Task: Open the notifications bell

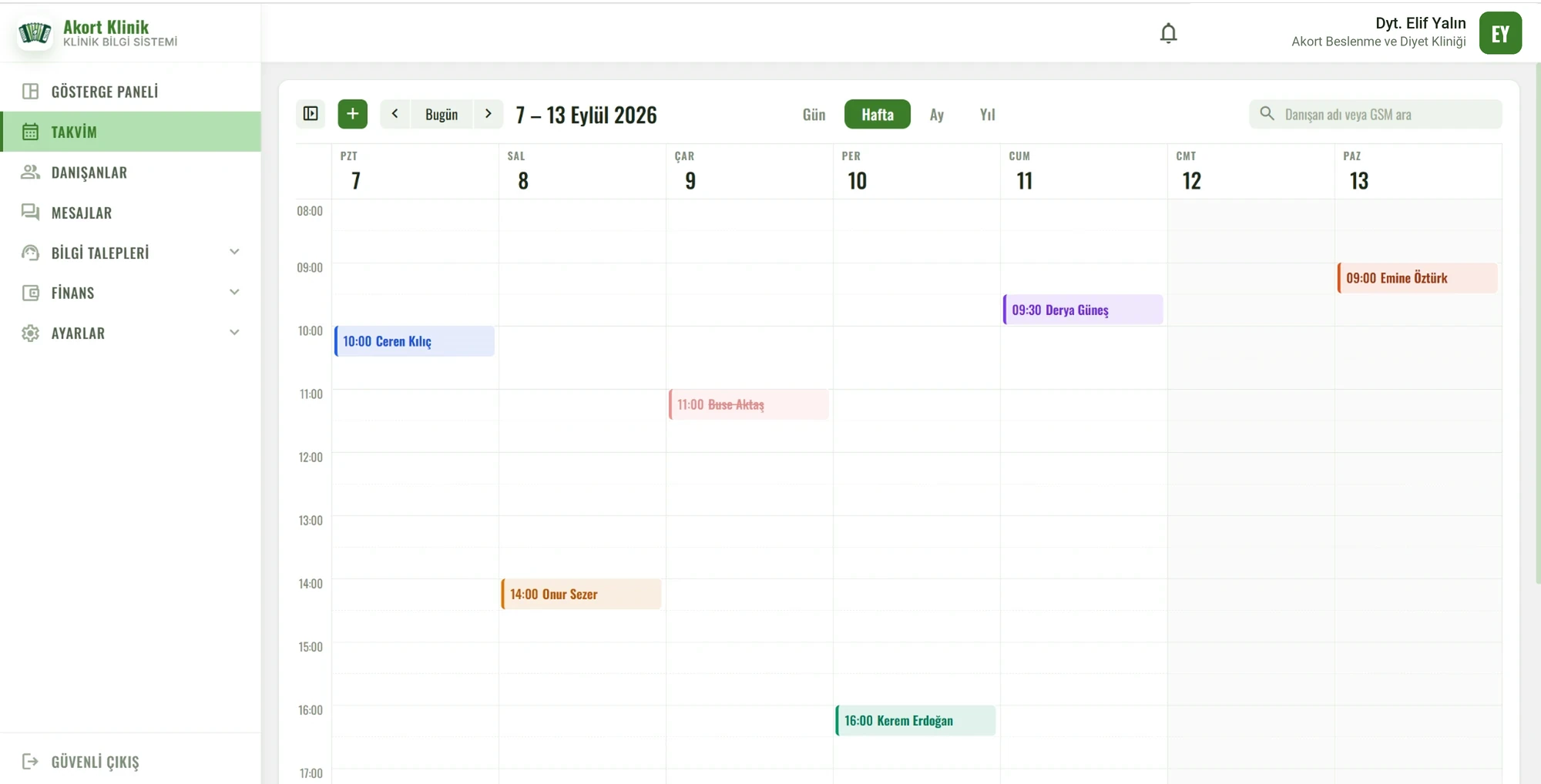Action: (1168, 33)
